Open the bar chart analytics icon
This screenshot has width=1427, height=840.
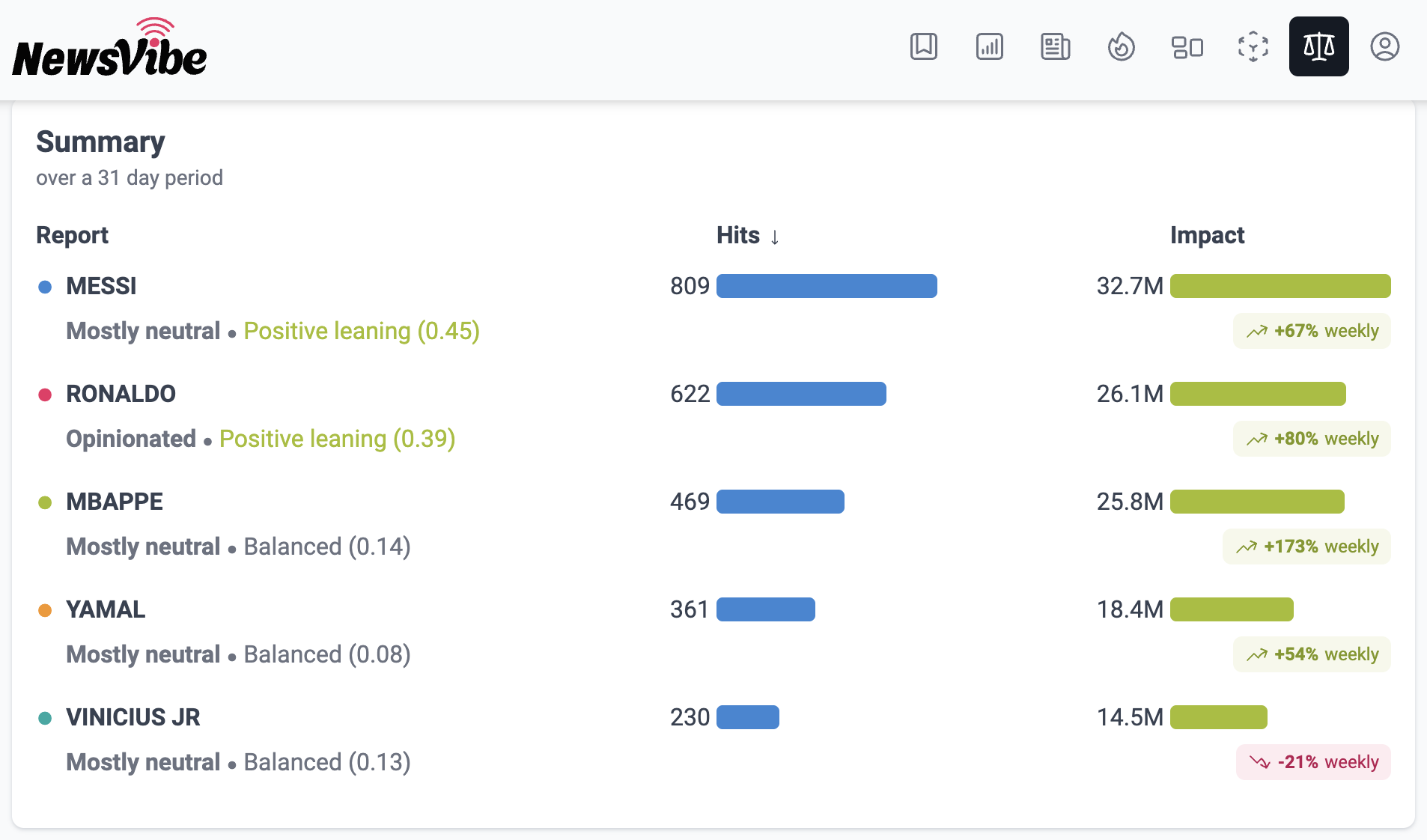(x=989, y=46)
